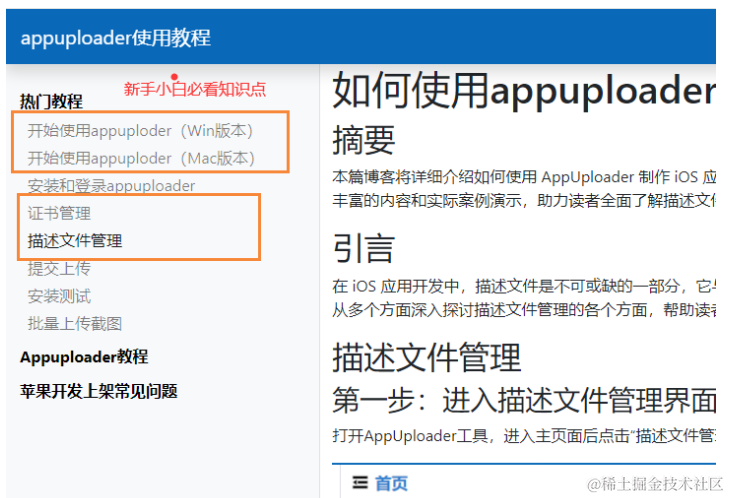Open 开始使用appuploder (Win版本) tutorial

(x=140, y=131)
